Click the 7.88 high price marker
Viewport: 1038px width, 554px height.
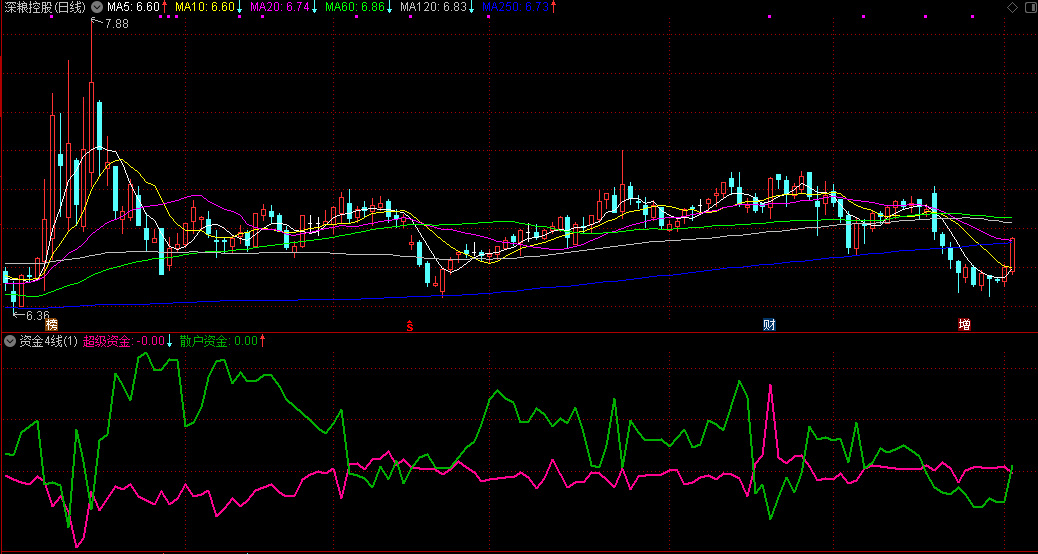(116, 22)
